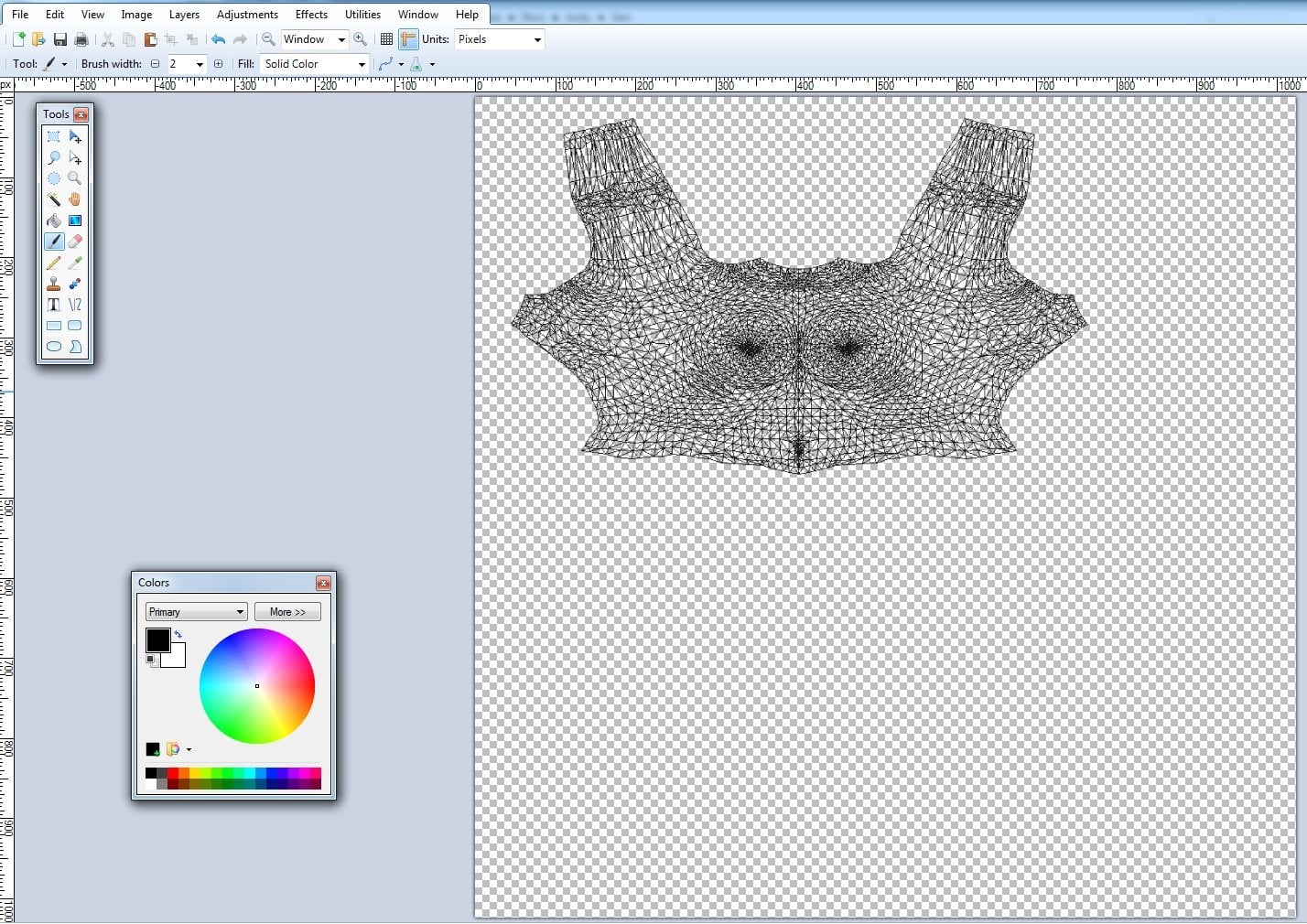Open the Units dropdown showing Pixels

pyautogui.click(x=500, y=39)
